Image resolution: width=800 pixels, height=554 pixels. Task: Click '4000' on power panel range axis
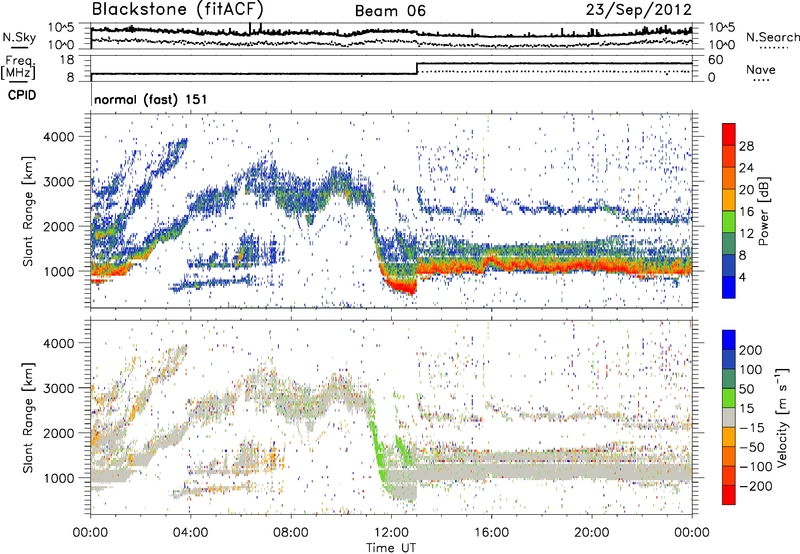[x=59, y=136]
